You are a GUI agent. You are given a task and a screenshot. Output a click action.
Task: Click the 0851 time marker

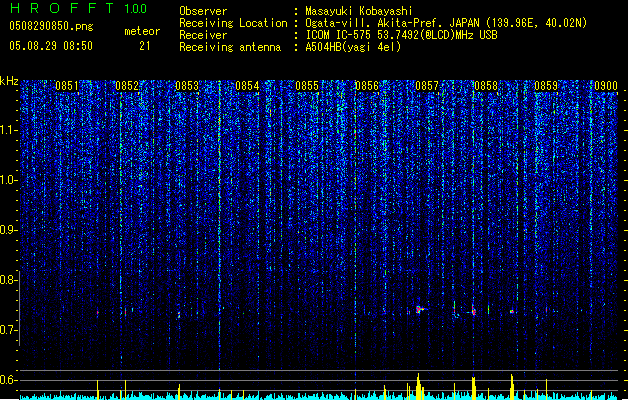67,86
